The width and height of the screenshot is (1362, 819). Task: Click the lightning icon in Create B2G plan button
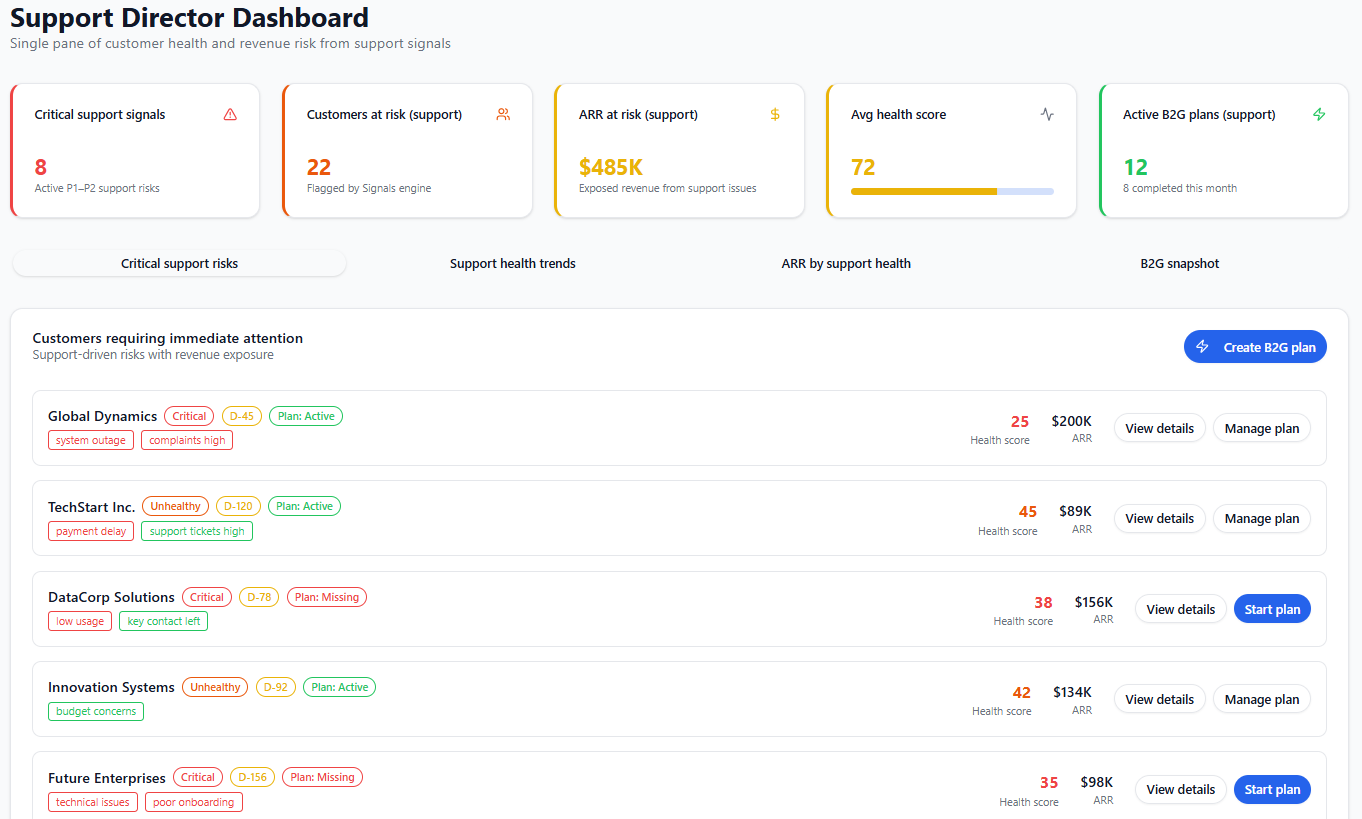(1203, 347)
